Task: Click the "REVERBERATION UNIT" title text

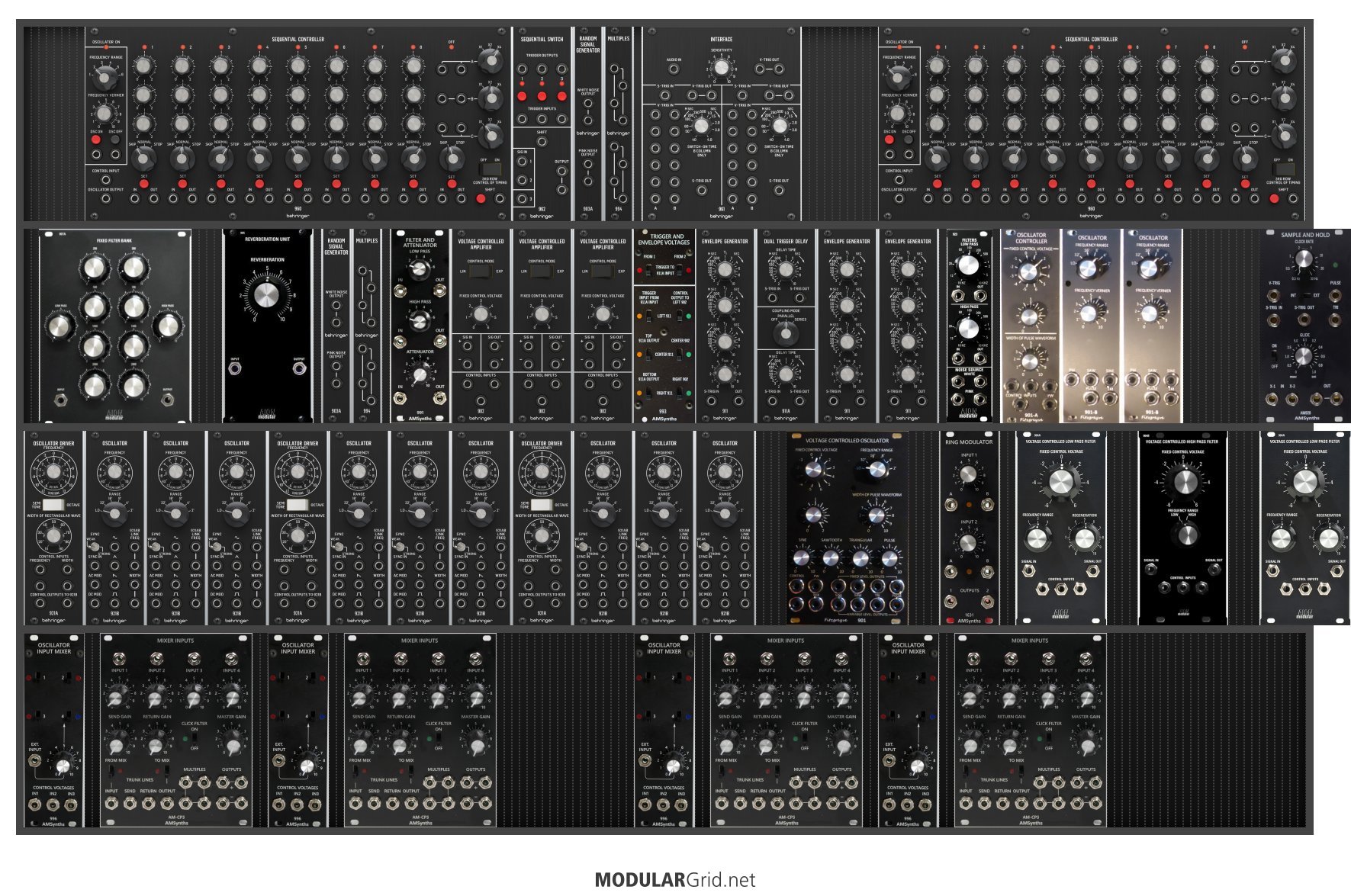Action: [x=267, y=239]
